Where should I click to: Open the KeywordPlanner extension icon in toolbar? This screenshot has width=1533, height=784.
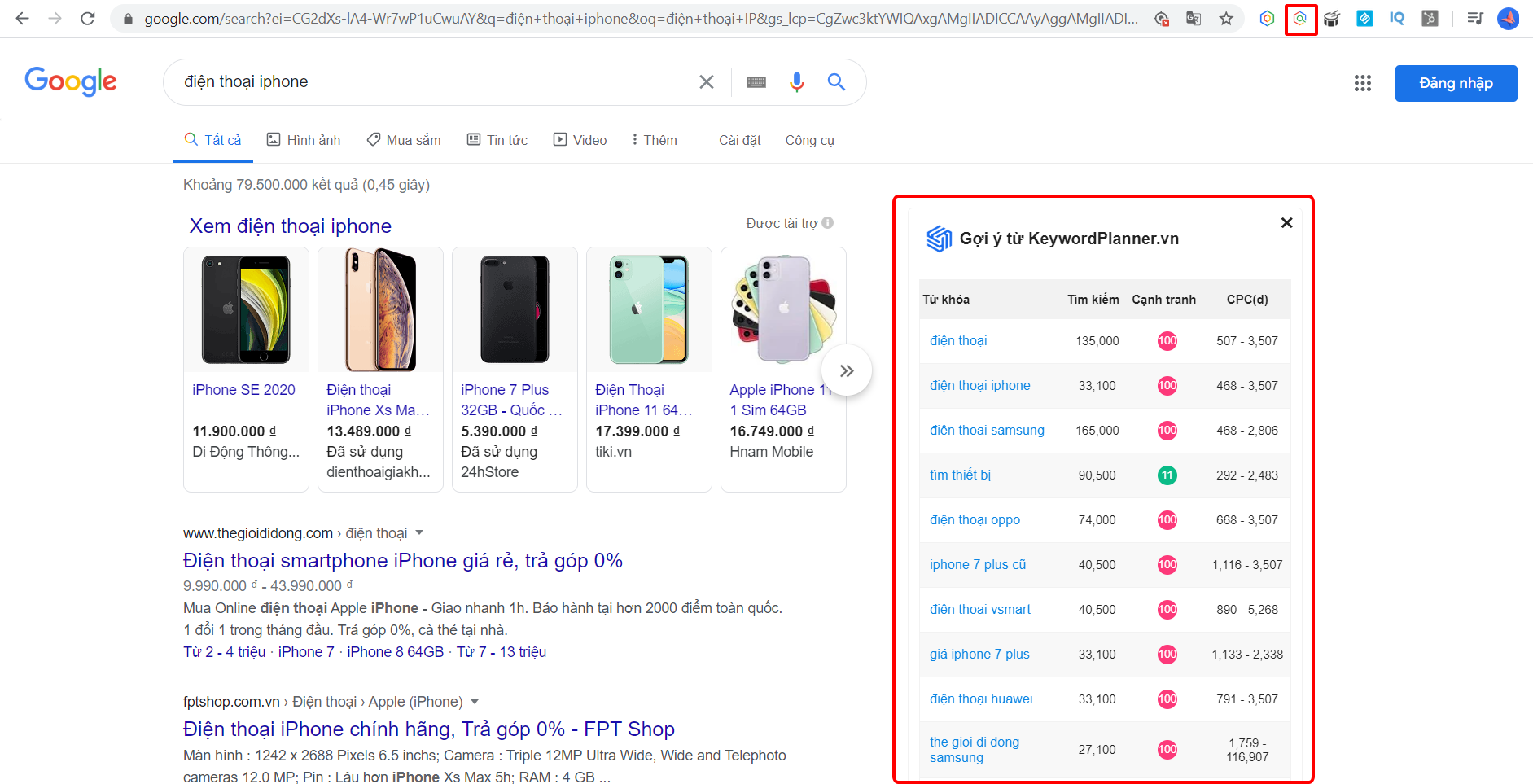click(1300, 18)
